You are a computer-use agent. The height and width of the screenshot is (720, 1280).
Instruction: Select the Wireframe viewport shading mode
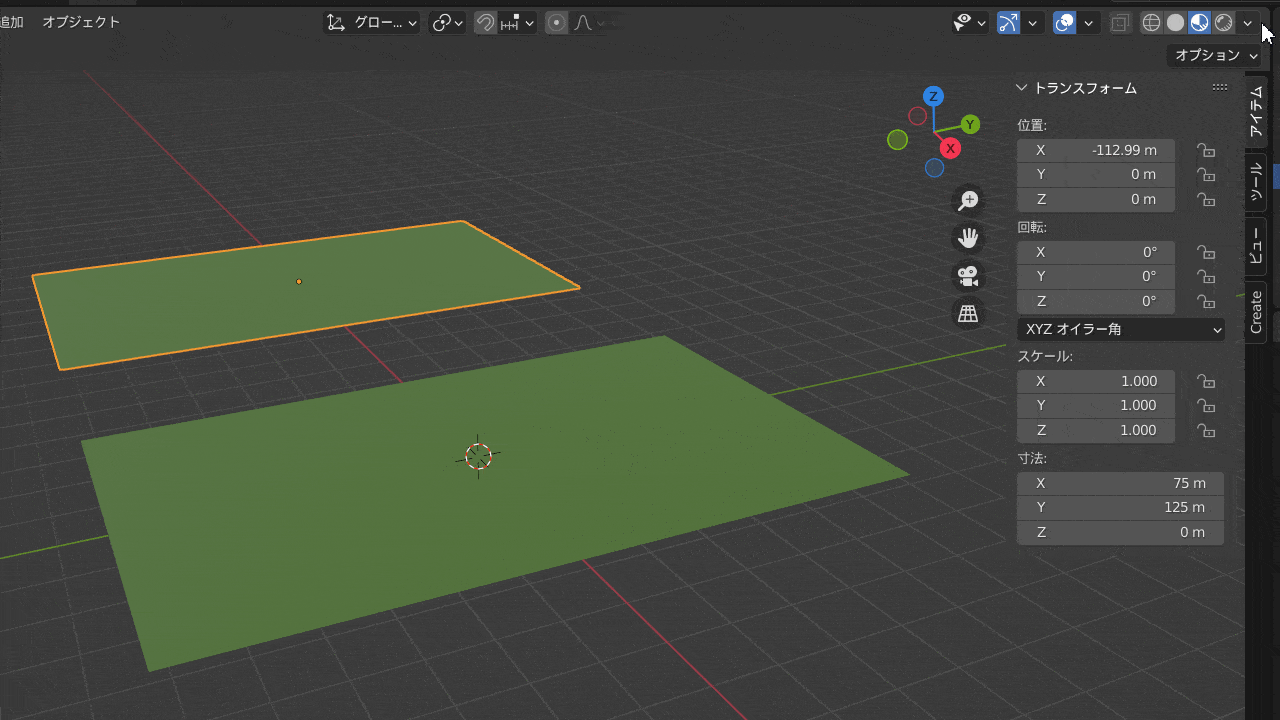(x=1151, y=22)
